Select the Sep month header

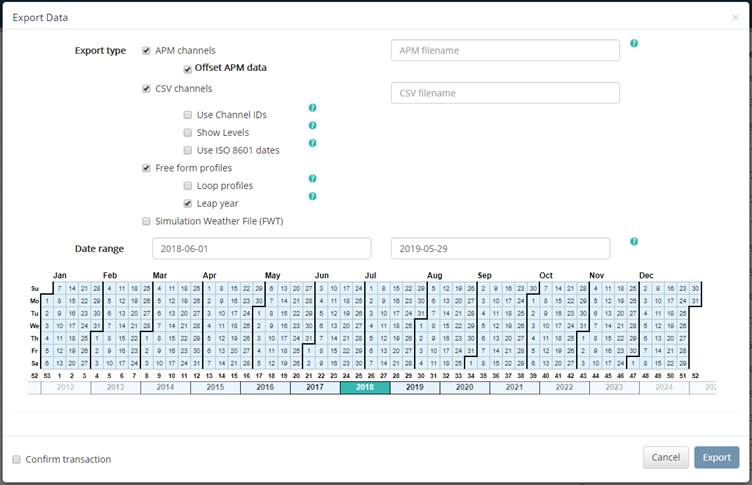[x=484, y=275]
